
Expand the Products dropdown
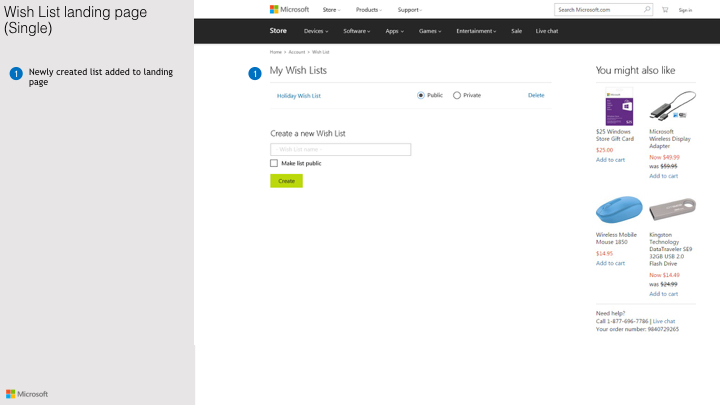click(369, 10)
